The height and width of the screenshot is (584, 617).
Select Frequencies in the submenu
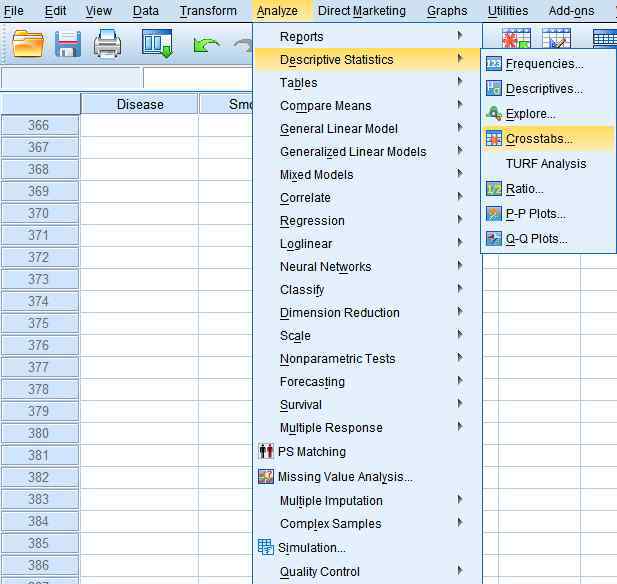point(544,64)
